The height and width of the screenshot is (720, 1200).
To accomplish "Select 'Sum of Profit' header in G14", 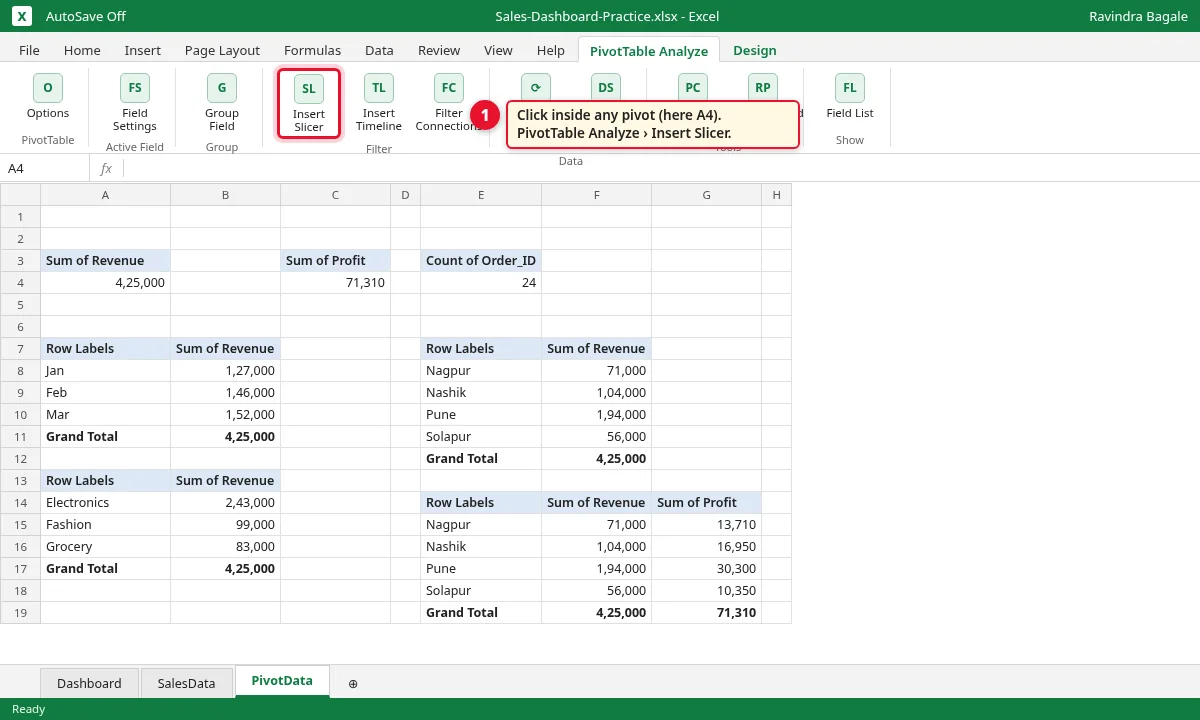I will [x=707, y=503].
